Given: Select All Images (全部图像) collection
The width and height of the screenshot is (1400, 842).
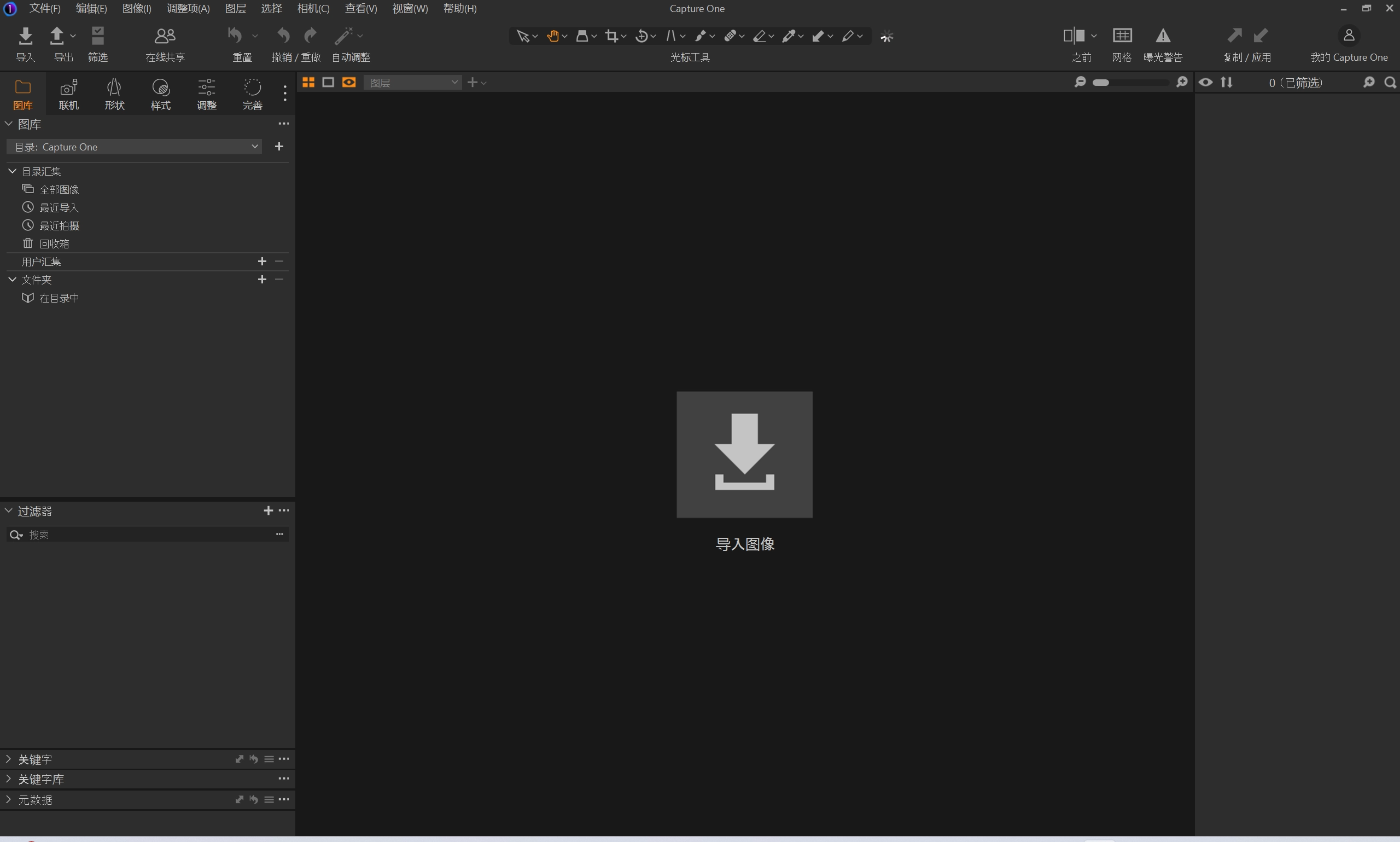Looking at the screenshot, I should coord(59,189).
